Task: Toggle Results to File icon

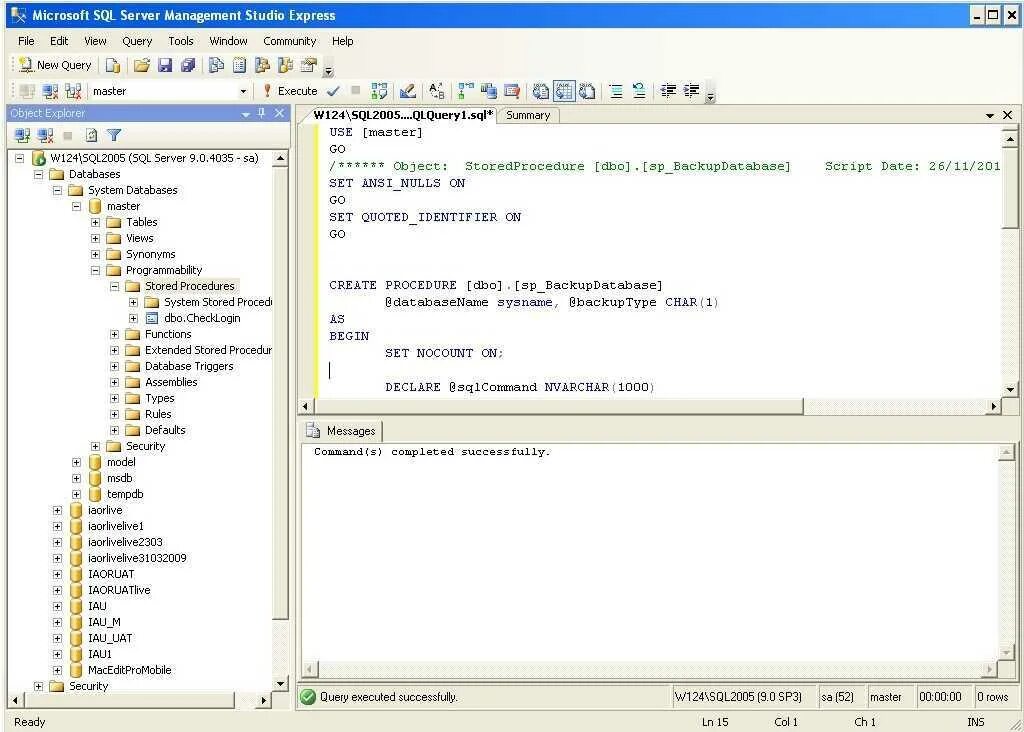Action: click(x=587, y=91)
